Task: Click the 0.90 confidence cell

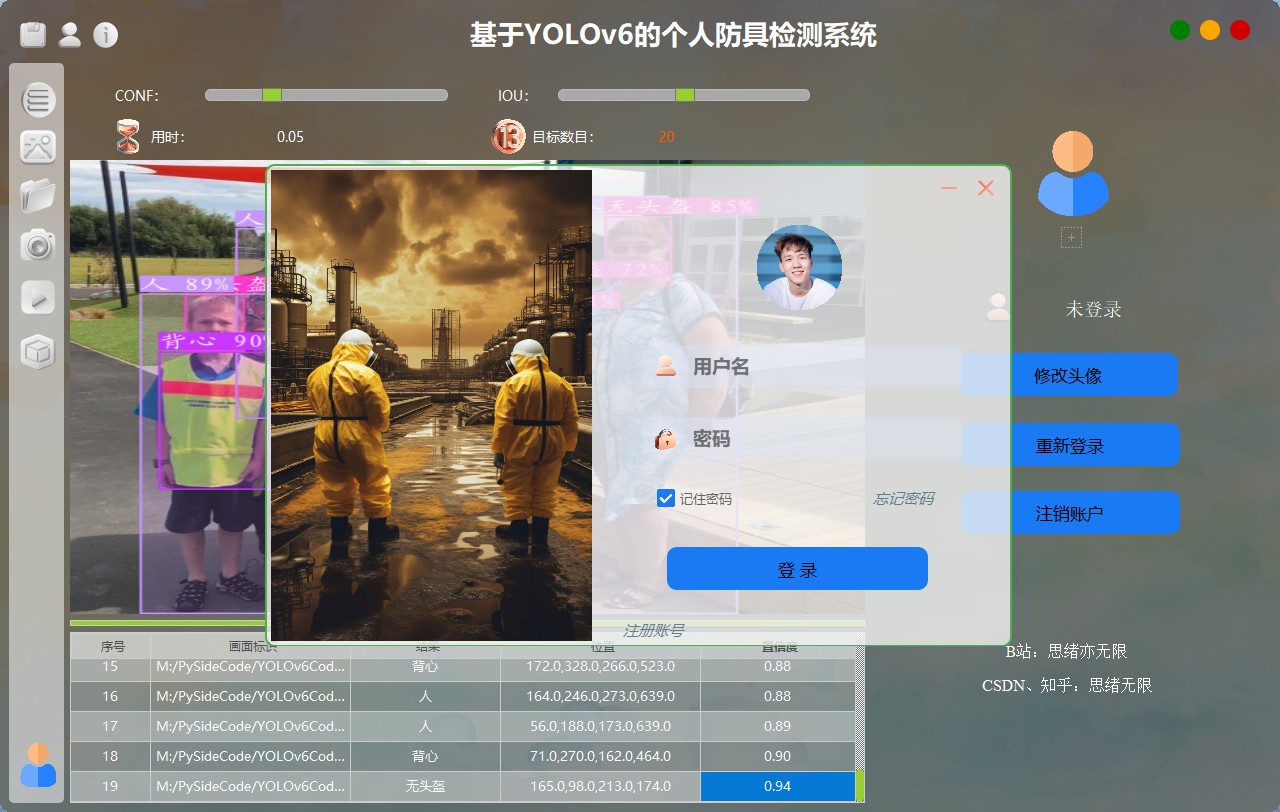Action: click(x=777, y=756)
